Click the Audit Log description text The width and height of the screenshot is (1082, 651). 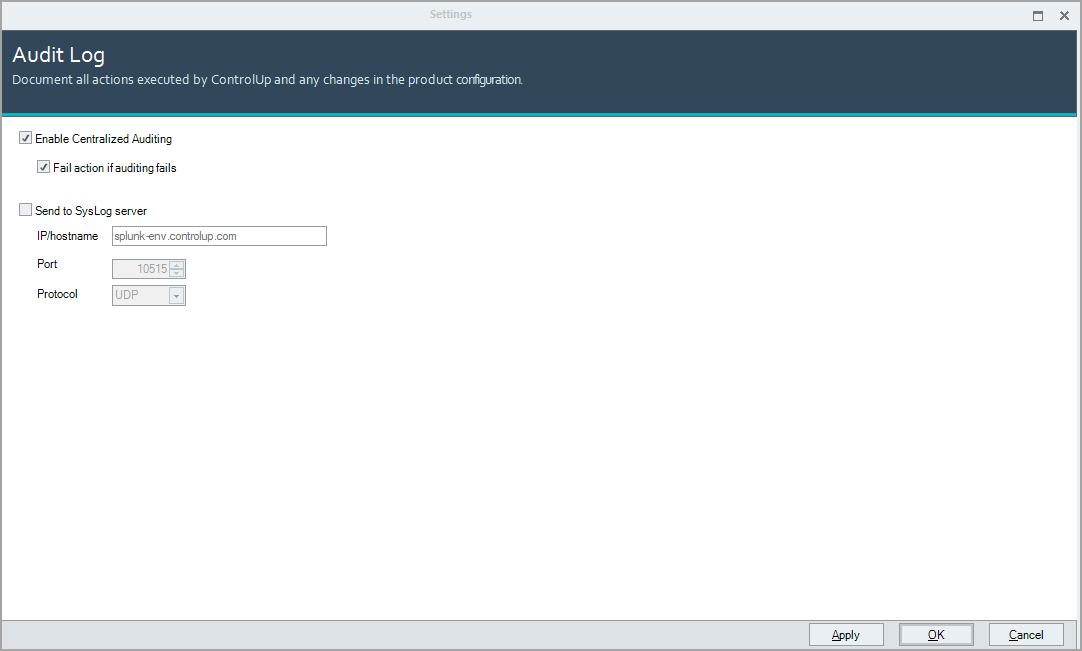tap(267, 80)
